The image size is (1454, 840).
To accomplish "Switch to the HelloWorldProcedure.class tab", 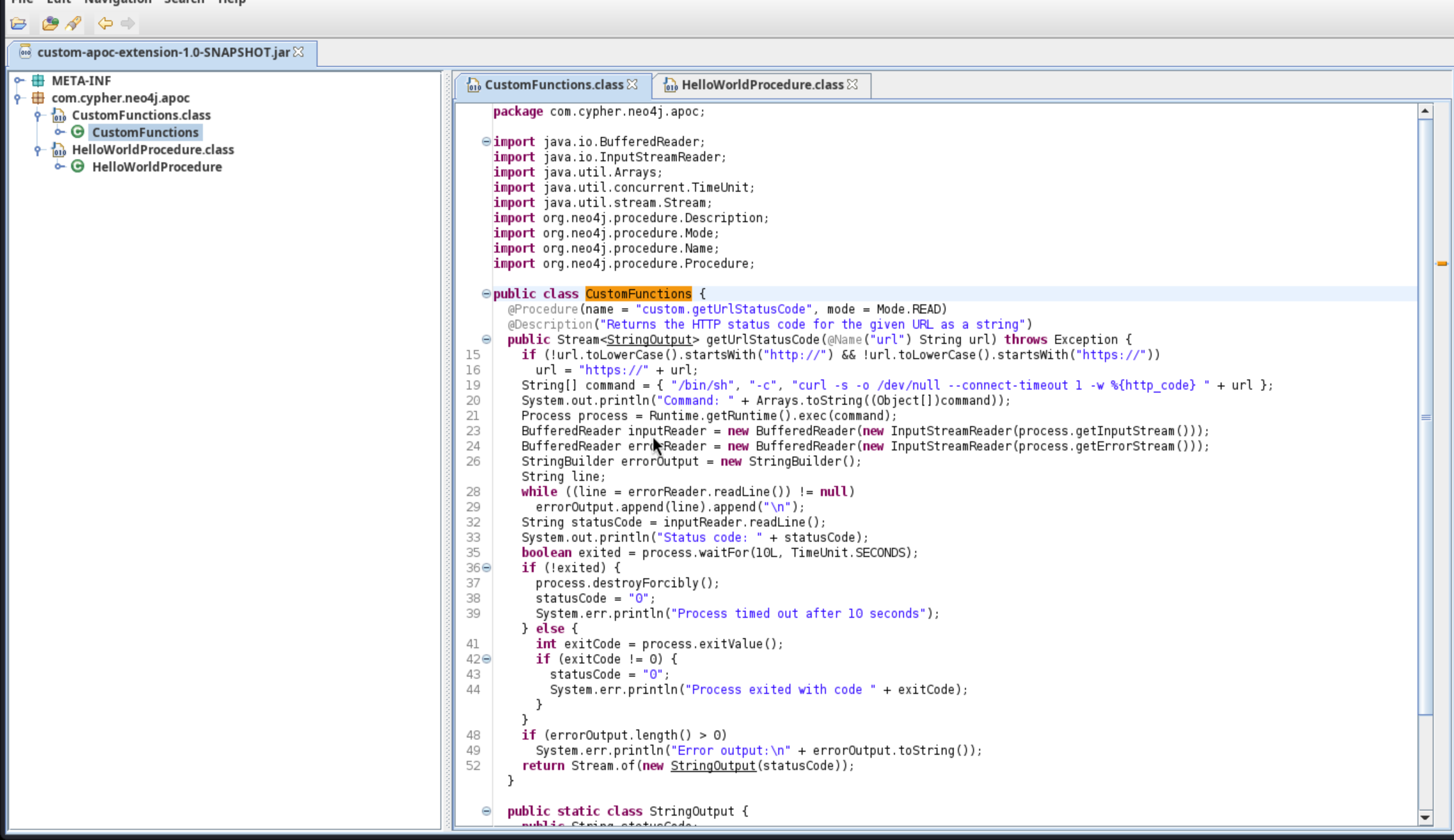I will [x=761, y=85].
